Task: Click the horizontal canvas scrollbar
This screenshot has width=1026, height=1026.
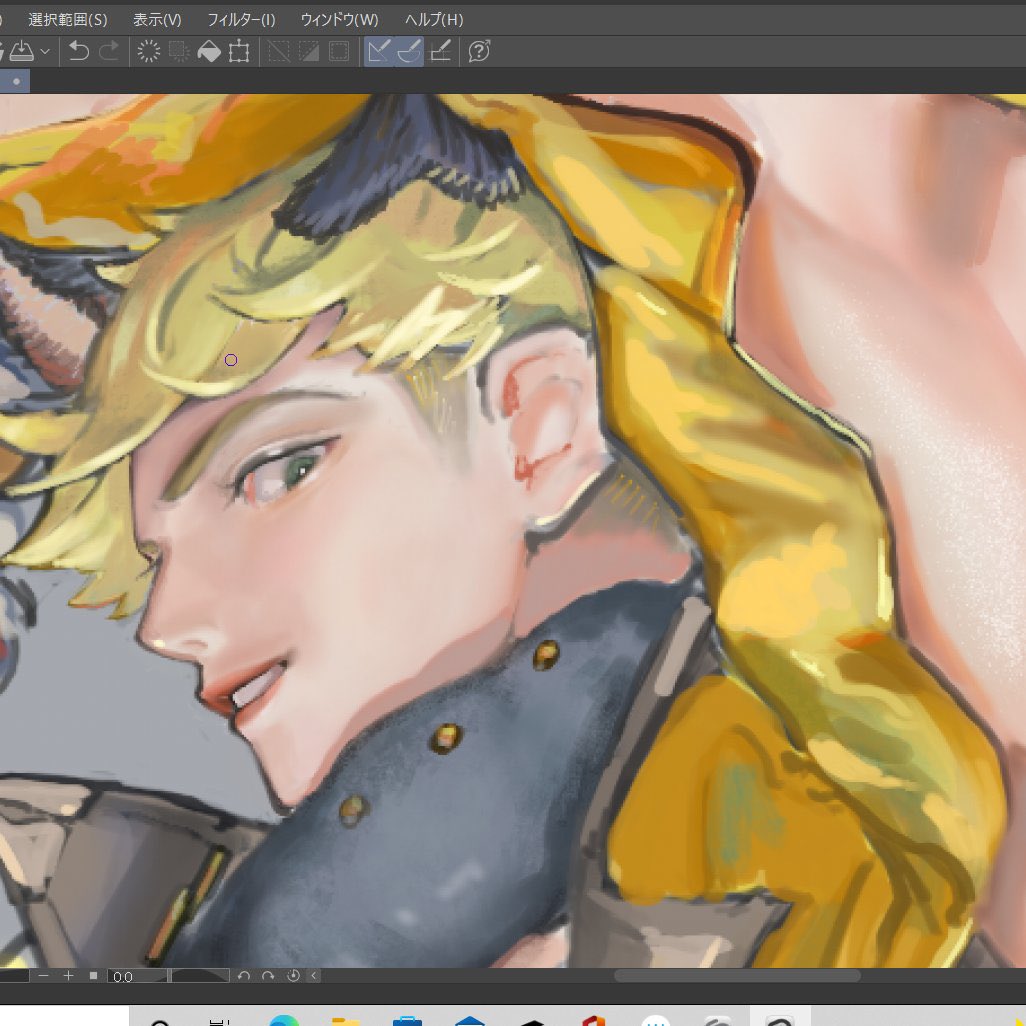Action: click(x=737, y=976)
